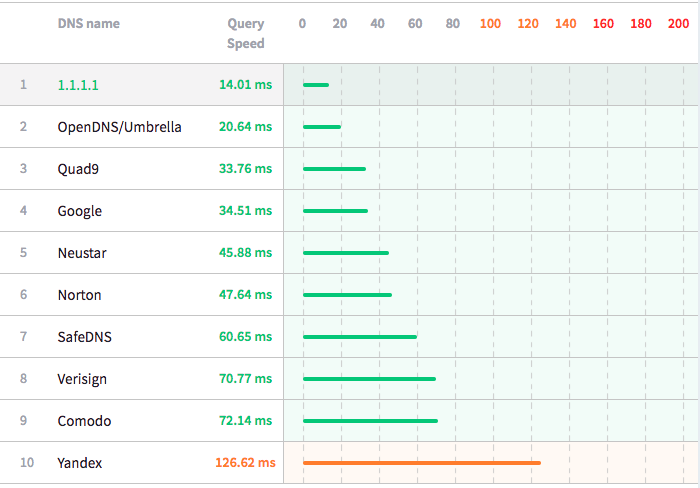Click the Google DNS name
This screenshot has width=700, height=488.
tap(79, 211)
